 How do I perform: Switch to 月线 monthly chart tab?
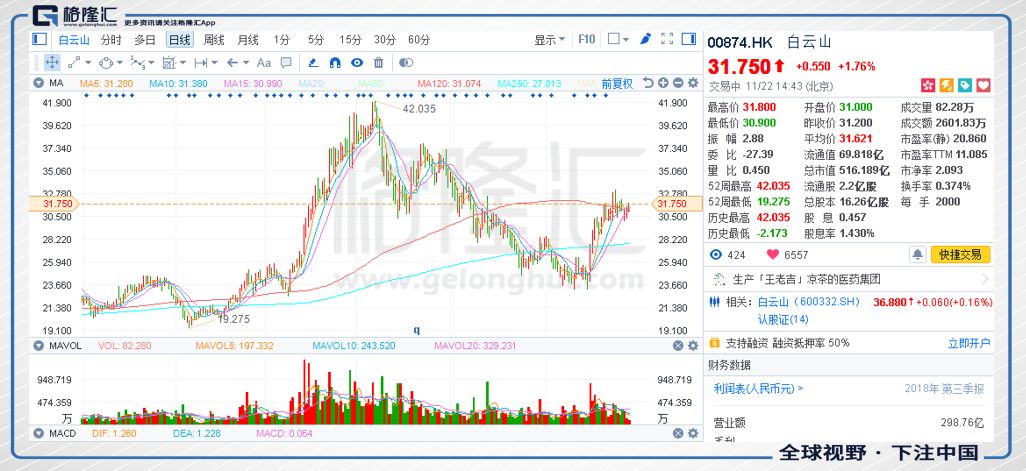coord(248,40)
